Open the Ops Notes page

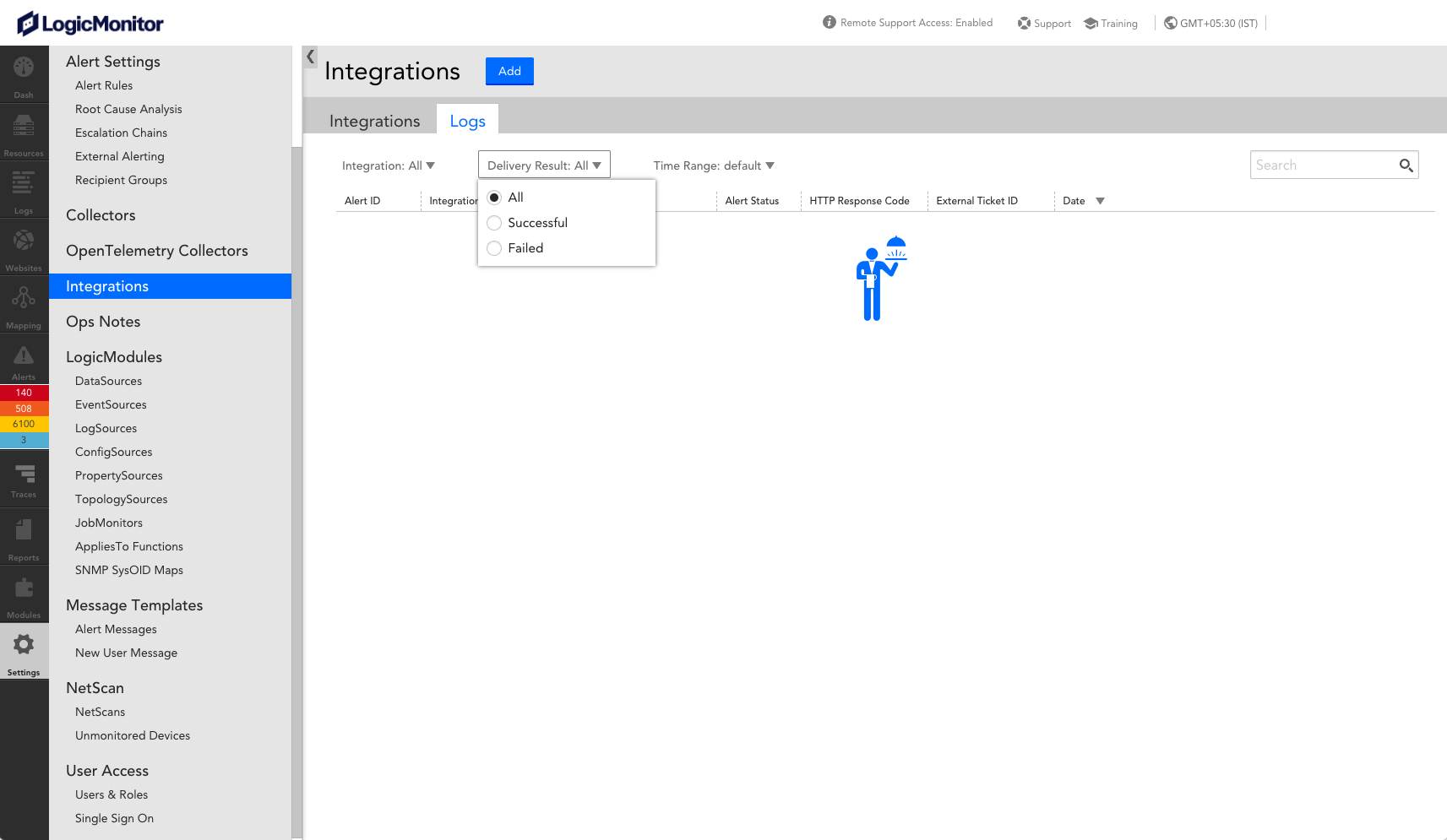tap(103, 322)
